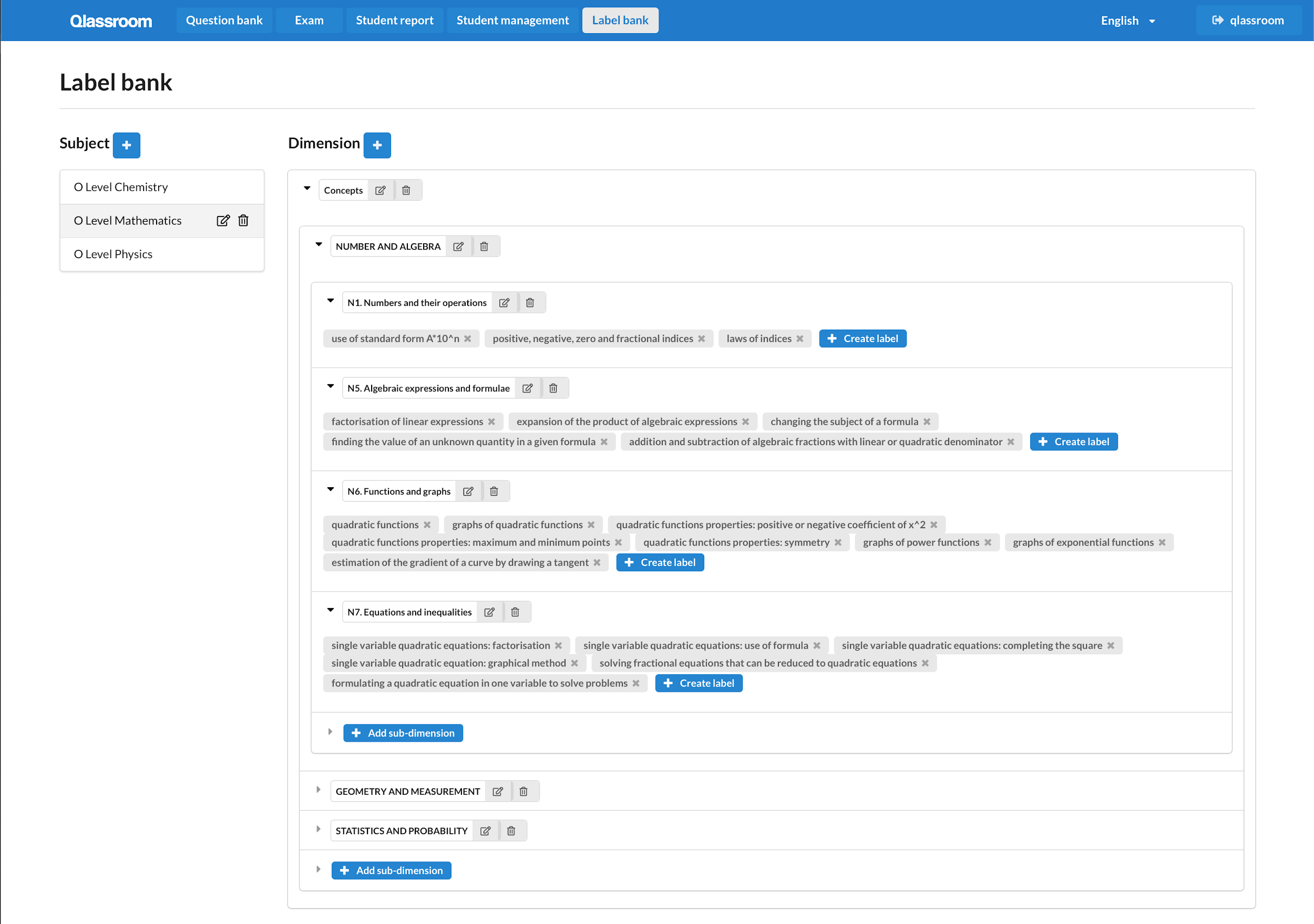Click trash icon beside Concepts dimension
This screenshot has height=924, width=1314.
click(406, 190)
